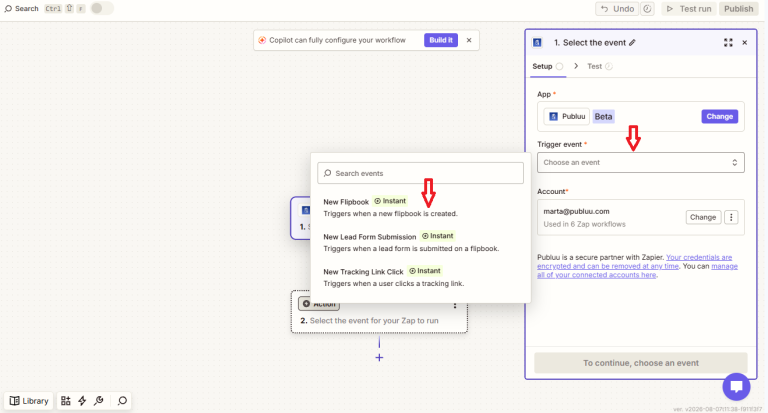This screenshot has height=413, width=768.
Task: Click the magnifier icon in bottom toolbar
Action: (x=122, y=401)
